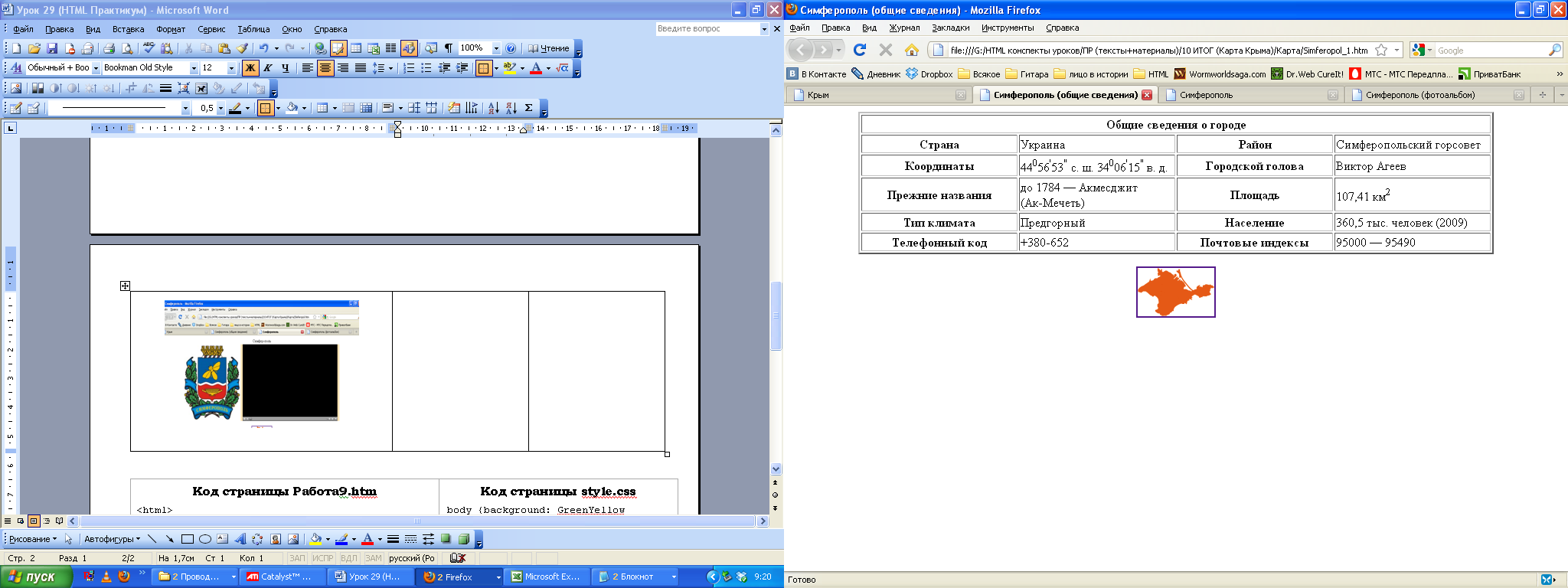
Task: Toggle justify alignment in Word
Action: [361, 68]
